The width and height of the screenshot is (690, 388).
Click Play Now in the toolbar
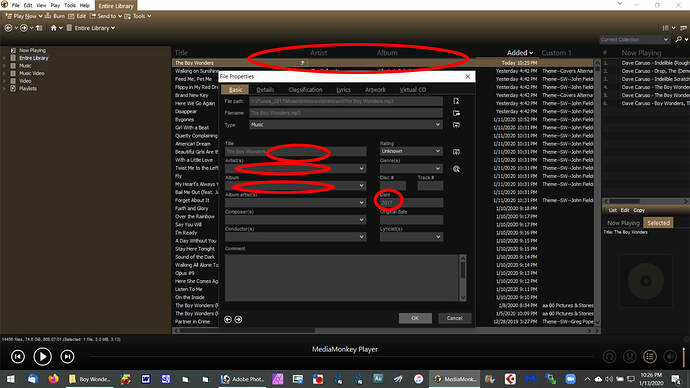21,16
